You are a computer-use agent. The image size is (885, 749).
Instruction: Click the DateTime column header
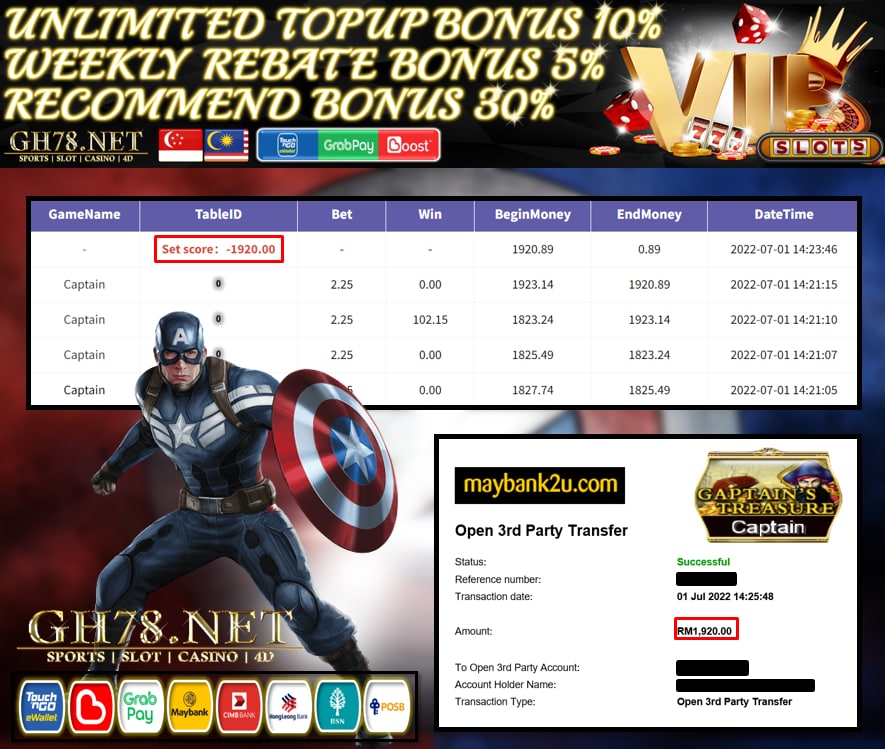[783, 214]
